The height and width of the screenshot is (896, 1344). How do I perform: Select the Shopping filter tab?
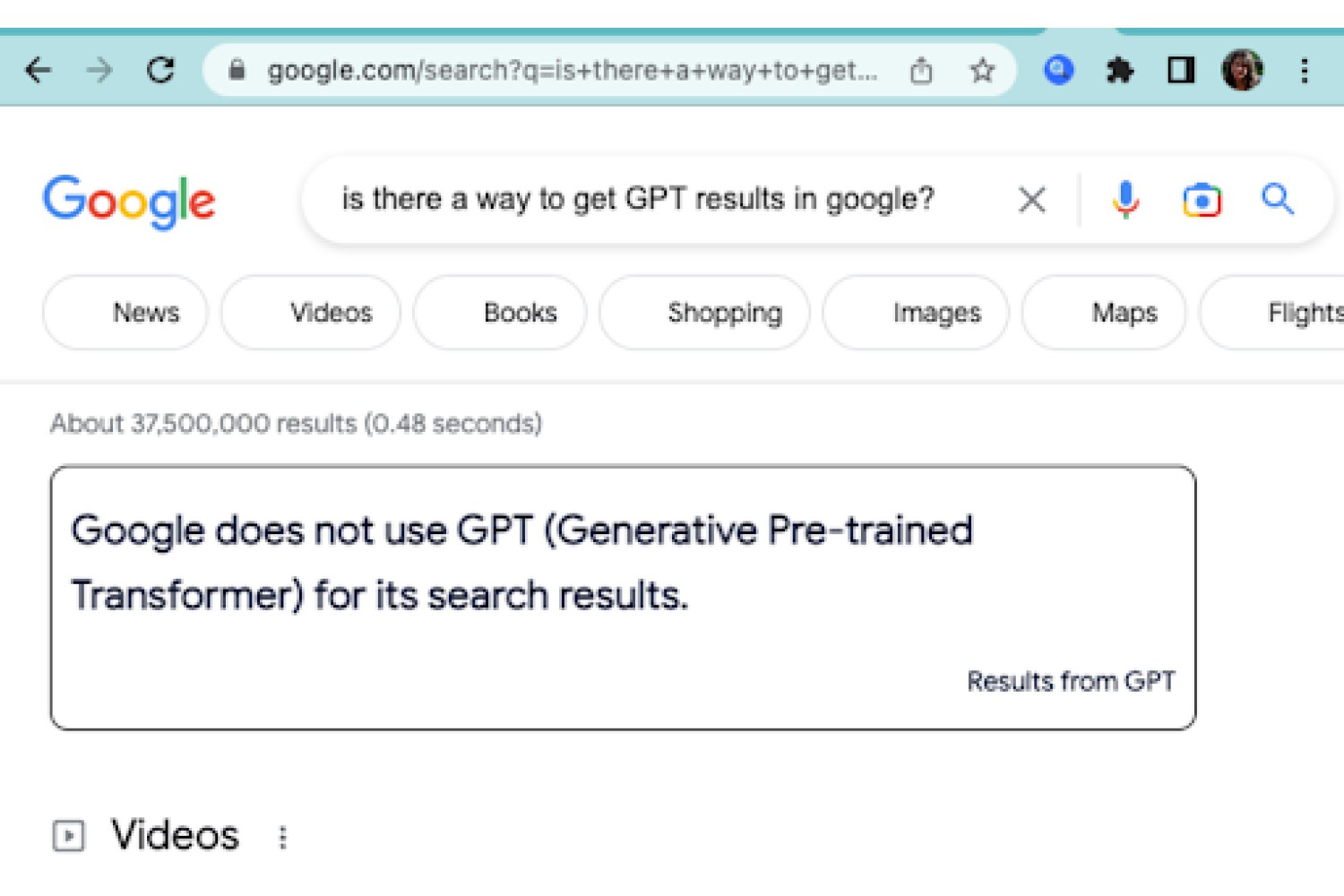tap(704, 313)
